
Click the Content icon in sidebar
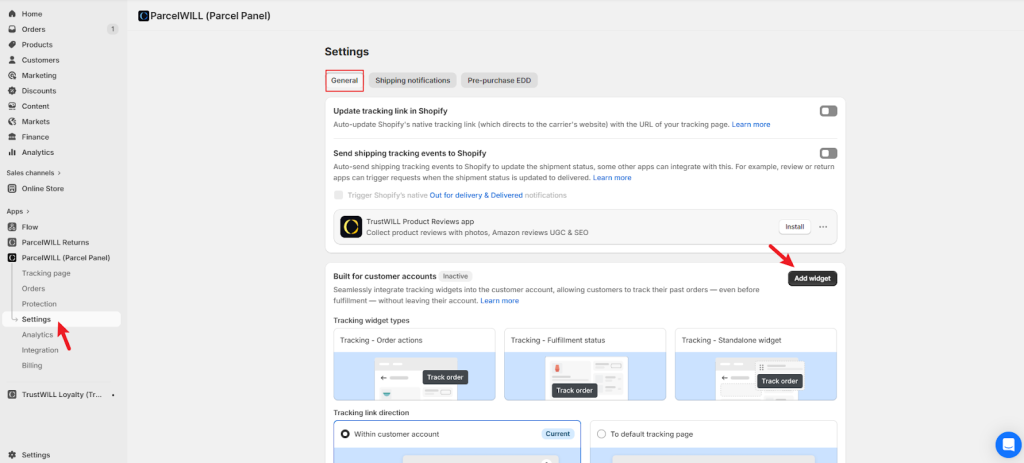(12, 106)
